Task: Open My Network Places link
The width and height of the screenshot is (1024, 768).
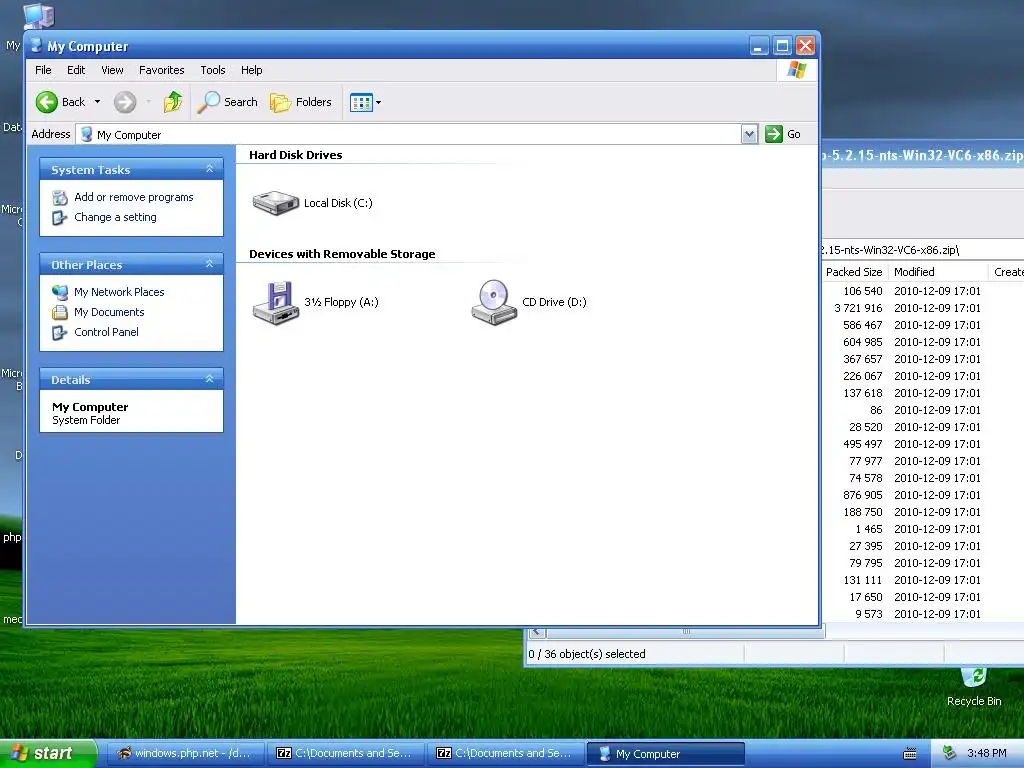Action: tap(119, 292)
